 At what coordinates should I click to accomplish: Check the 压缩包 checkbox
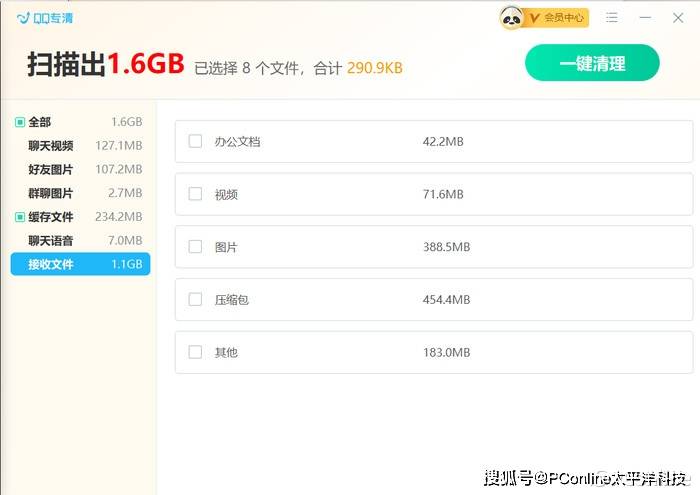pyautogui.click(x=195, y=299)
